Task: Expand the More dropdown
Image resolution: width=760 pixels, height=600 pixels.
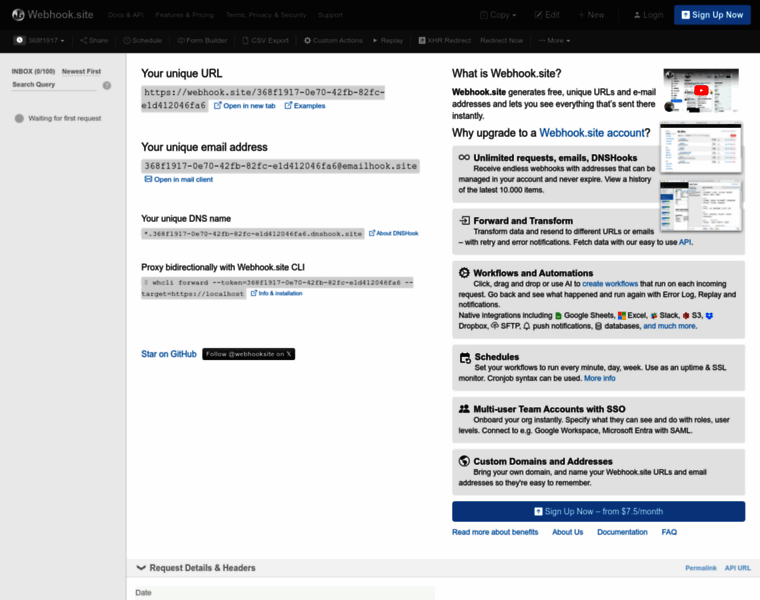Action: pyautogui.click(x=554, y=40)
